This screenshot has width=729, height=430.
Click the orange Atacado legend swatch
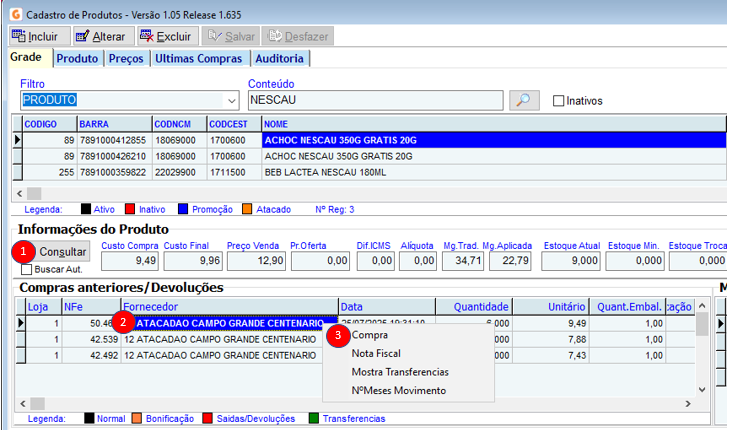coord(247,209)
